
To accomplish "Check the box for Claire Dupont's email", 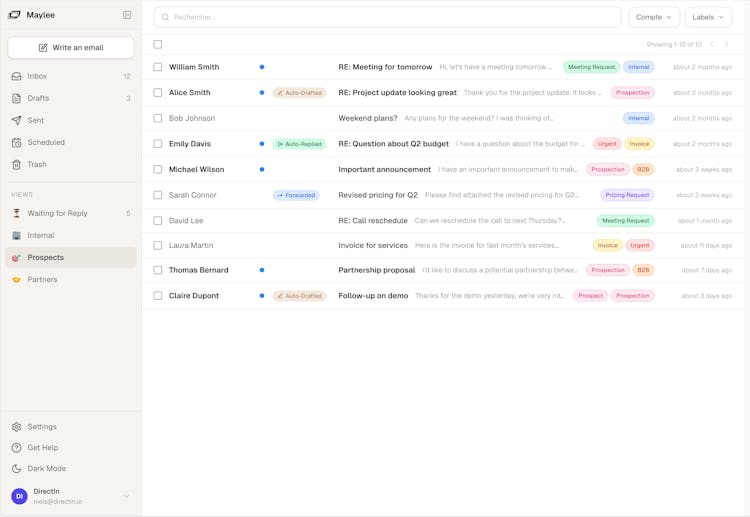I will click(158, 296).
